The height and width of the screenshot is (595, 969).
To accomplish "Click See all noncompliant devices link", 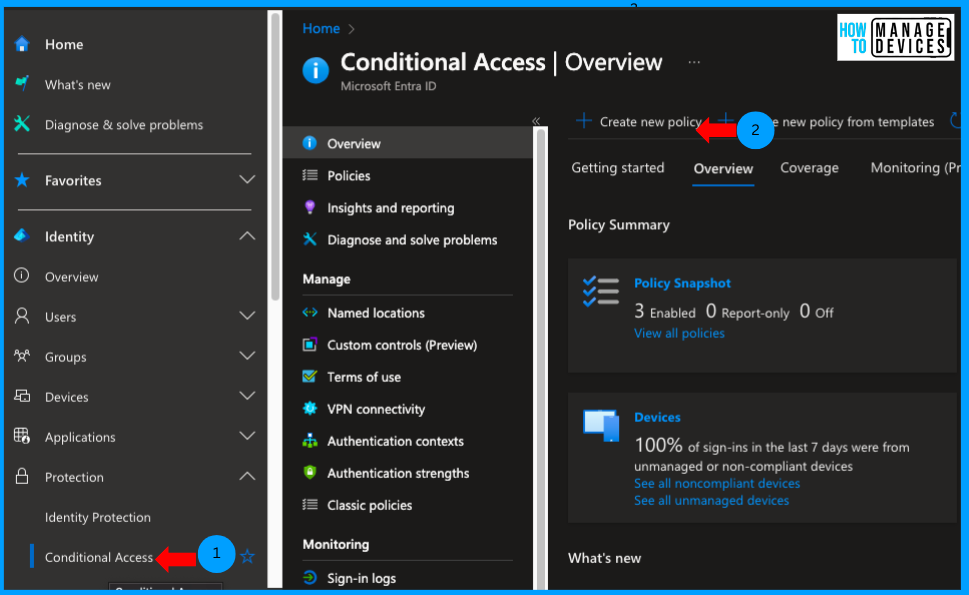I will pos(717,483).
